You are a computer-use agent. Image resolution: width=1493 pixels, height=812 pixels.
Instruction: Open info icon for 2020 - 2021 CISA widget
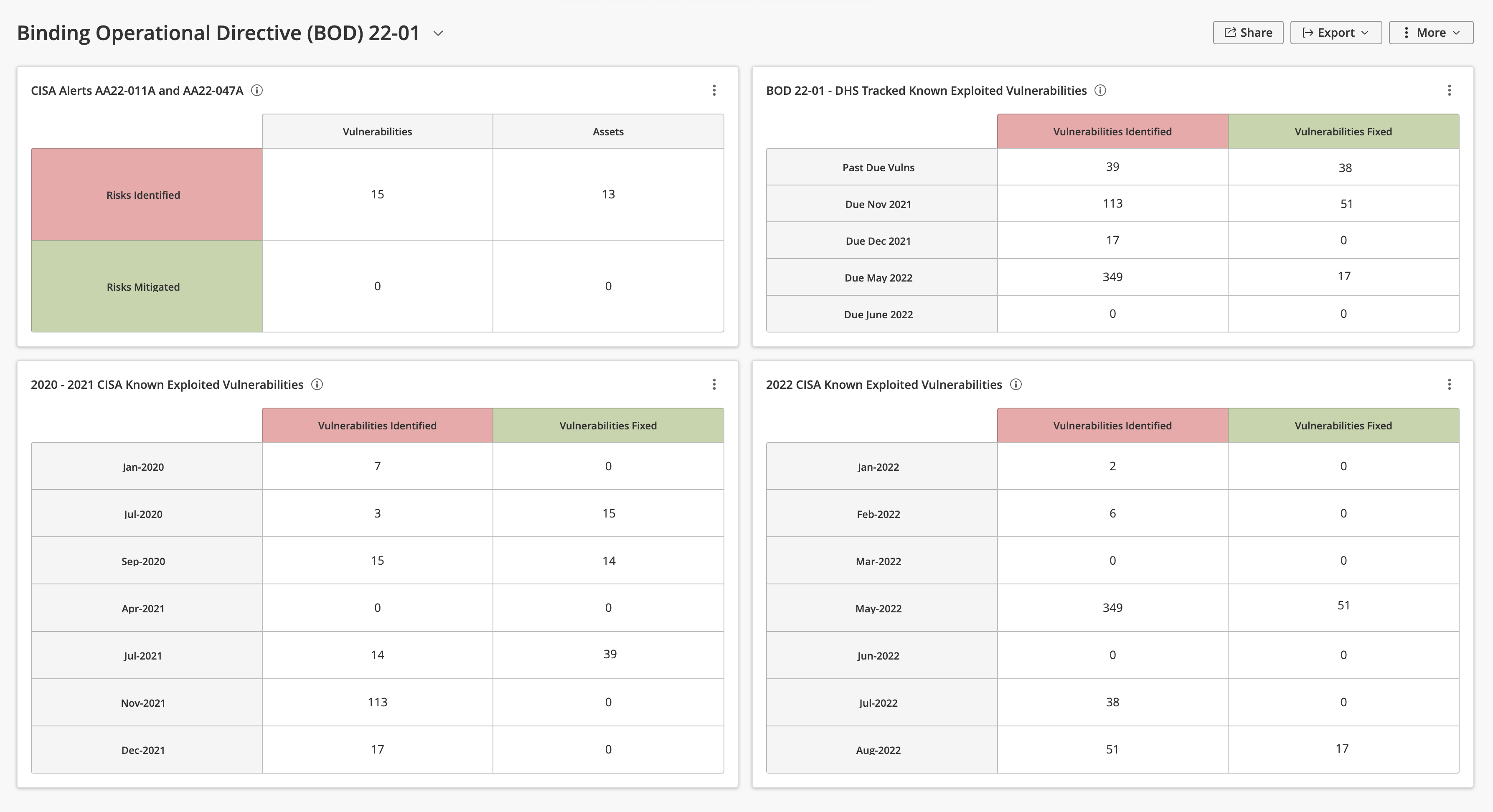tap(317, 384)
